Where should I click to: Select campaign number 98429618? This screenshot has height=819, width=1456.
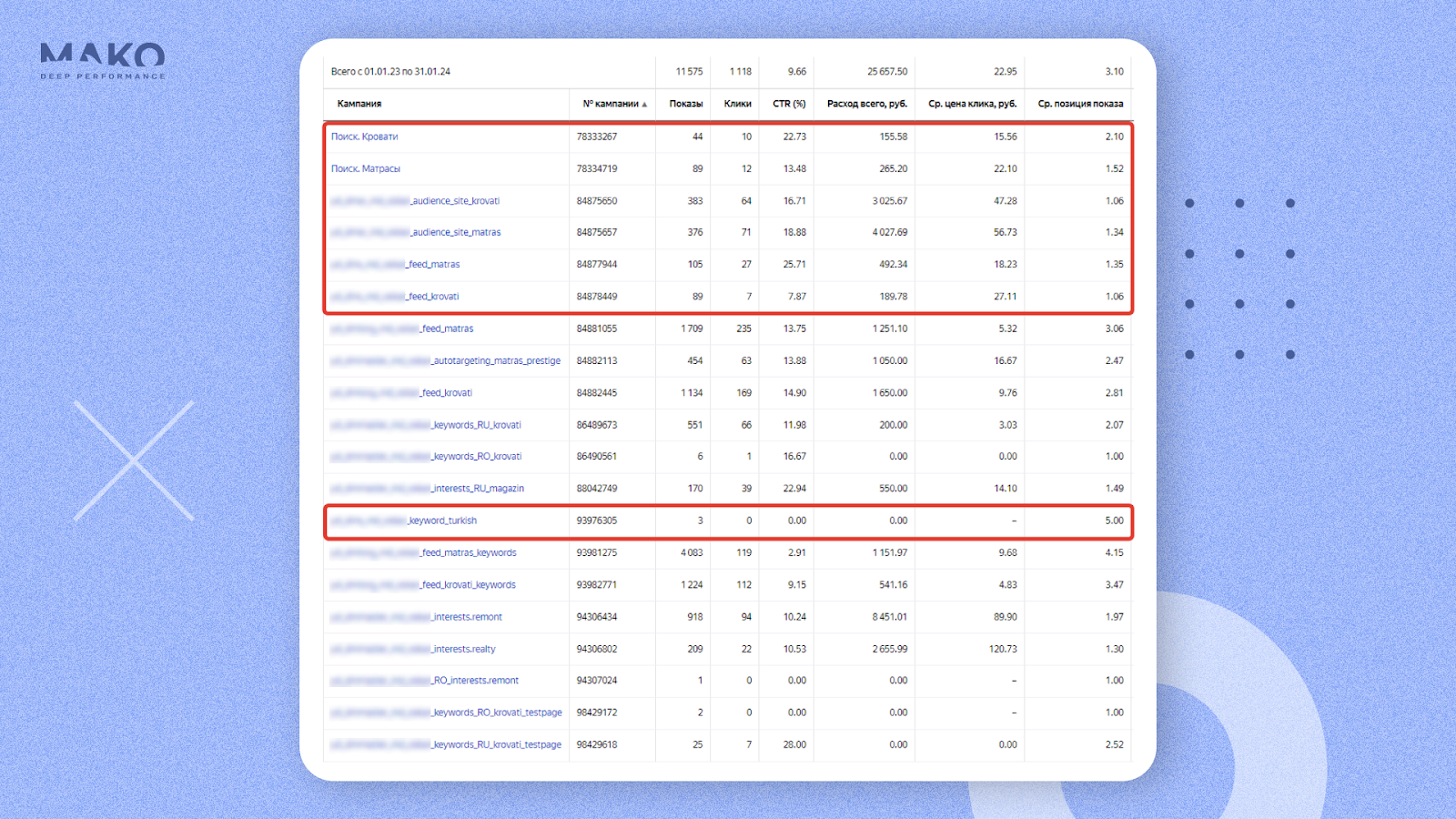pyautogui.click(x=597, y=744)
